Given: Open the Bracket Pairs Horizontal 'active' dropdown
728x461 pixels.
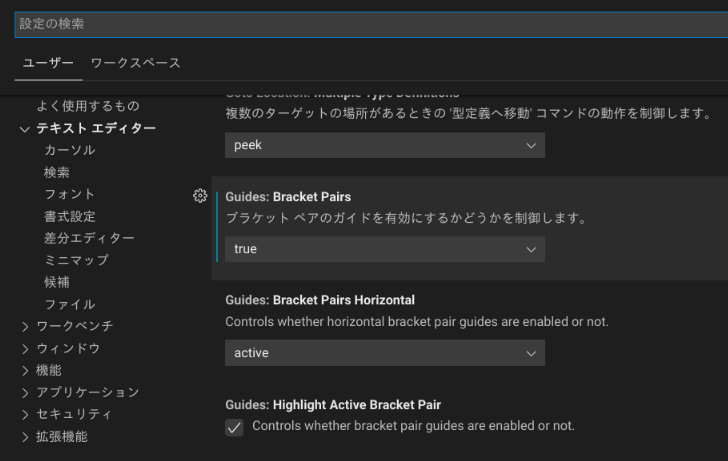Looking at the screenshot, I should pyautogui.click(x=384, y=353).
